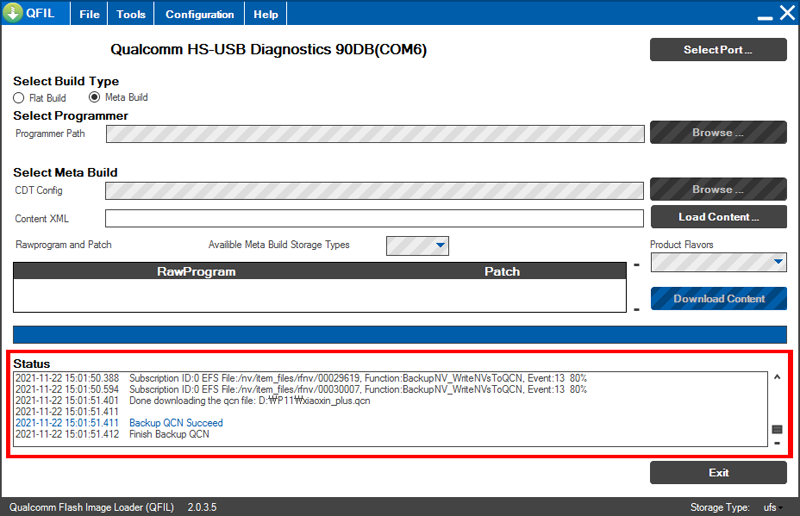Open the Help menu
The width and height of the screenshot is (800, 516).
266,14
